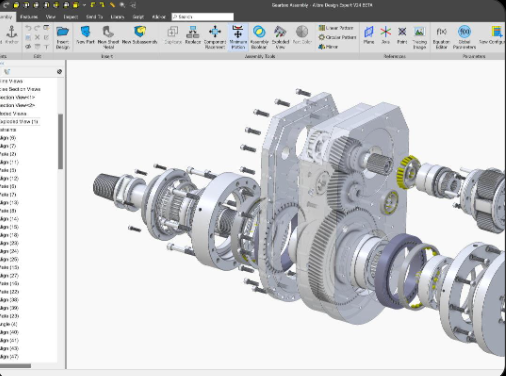The height and width of the screenshot is (376, 506).
Task: Select the Angle (4) constraint
Action: coord(9,324)
